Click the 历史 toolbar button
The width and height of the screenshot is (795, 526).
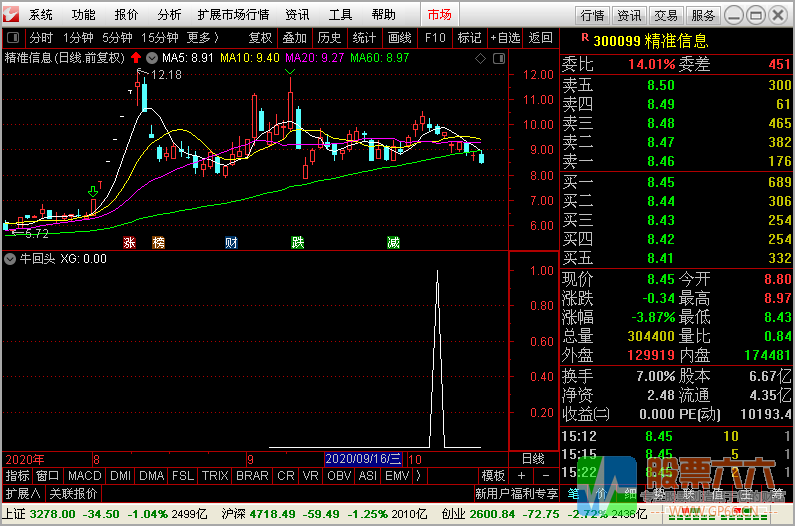tap(330, 38)
